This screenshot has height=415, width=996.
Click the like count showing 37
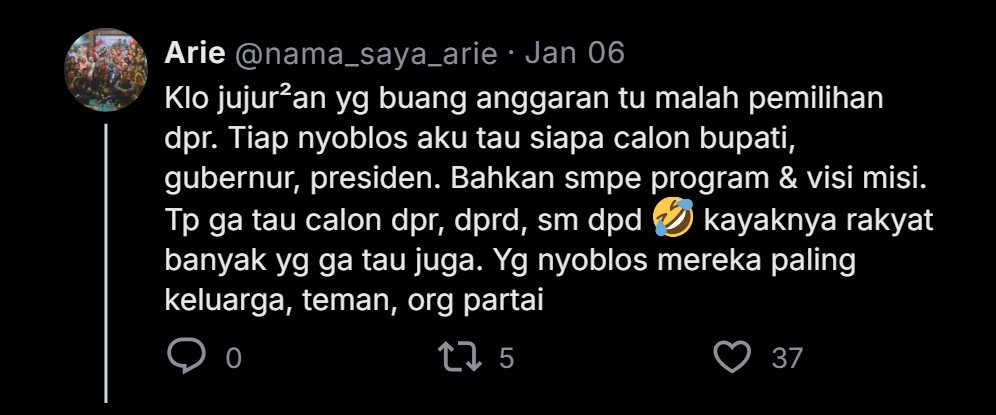point(787,359)
